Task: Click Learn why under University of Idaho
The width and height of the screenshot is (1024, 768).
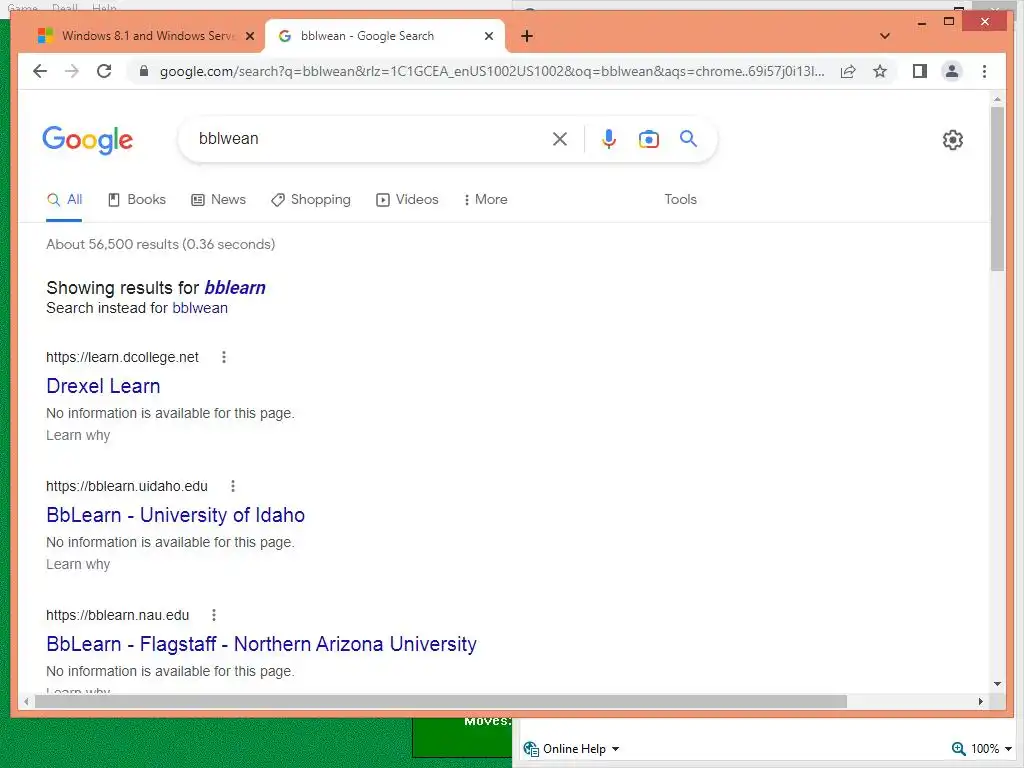Action: pos(78,564)
